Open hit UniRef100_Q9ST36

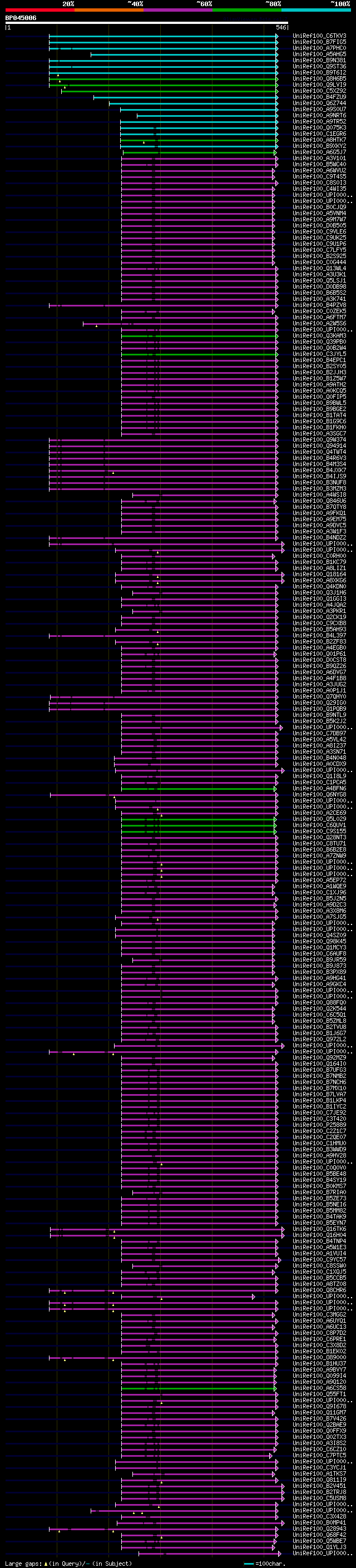point(319,66)
